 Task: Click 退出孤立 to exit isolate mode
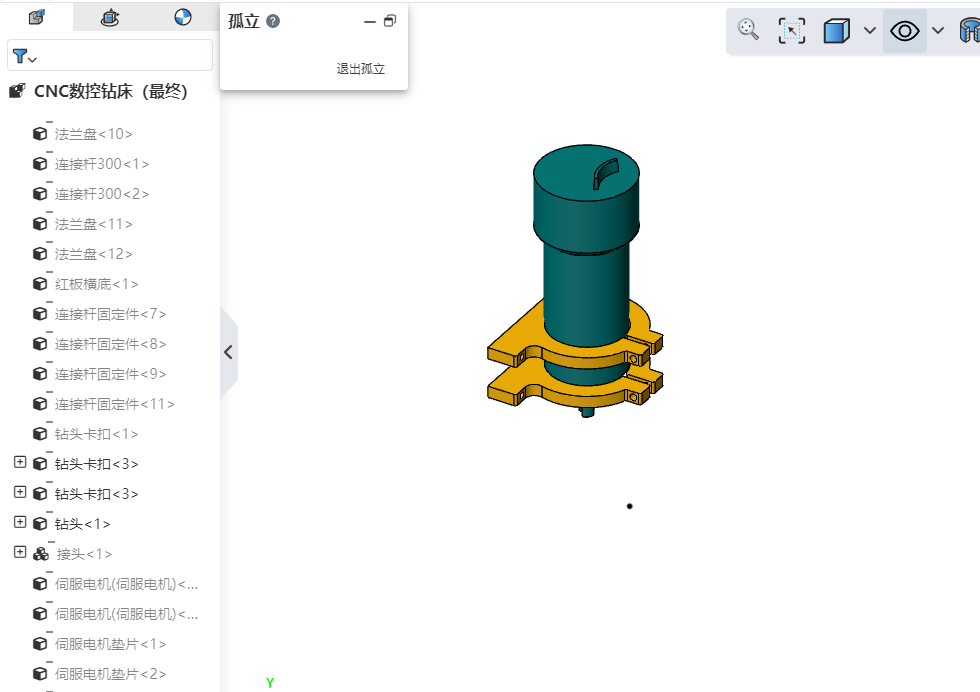(x=361, y=69)
